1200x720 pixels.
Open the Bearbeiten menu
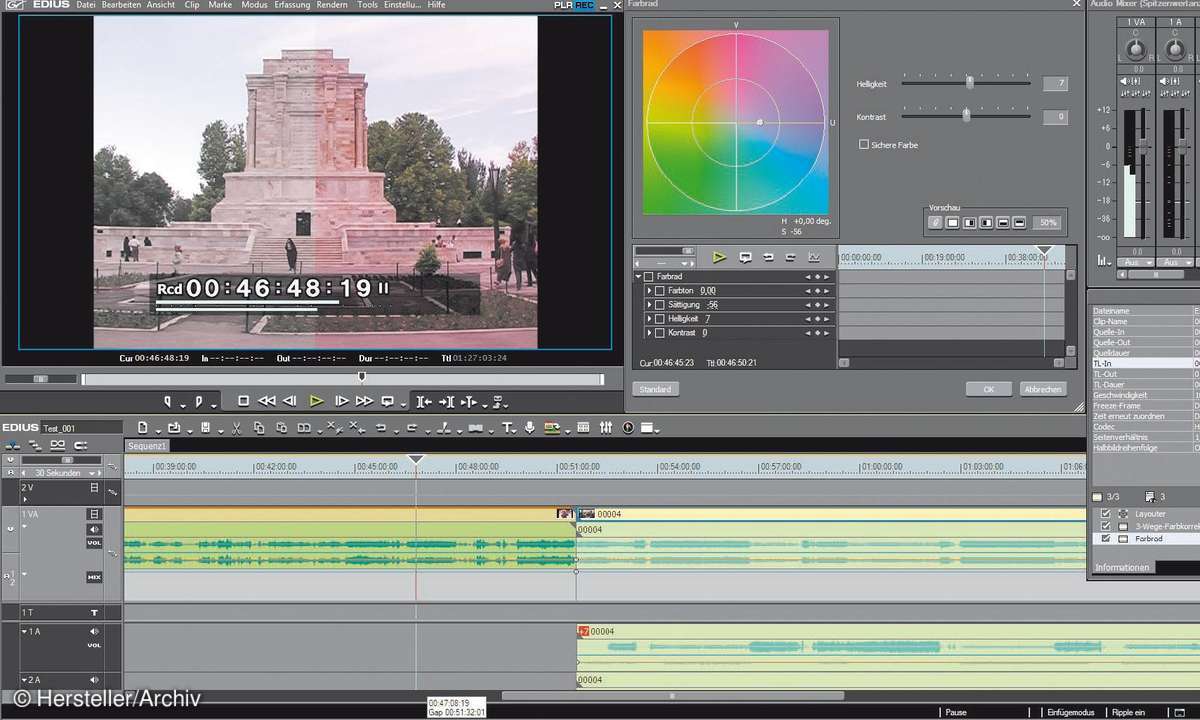pyautogui.click(x=122, y=5)
